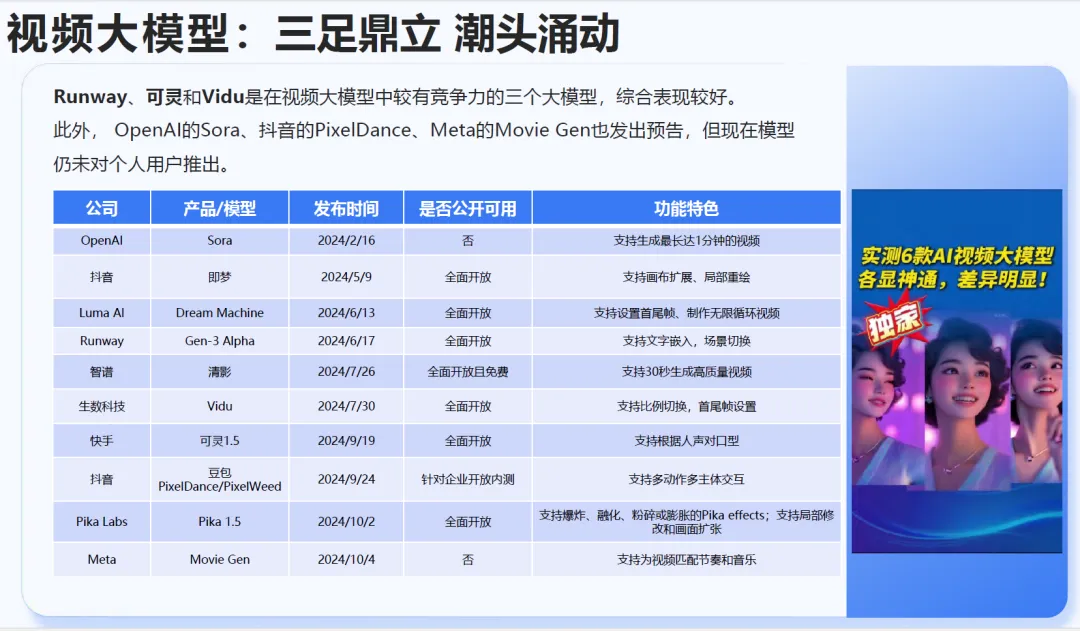The height and width of the screenshot is (631, 1080).
Task: Click 支持设置首尾帧、制作无限循环视频 cell
Action: (x=687, y=313)
